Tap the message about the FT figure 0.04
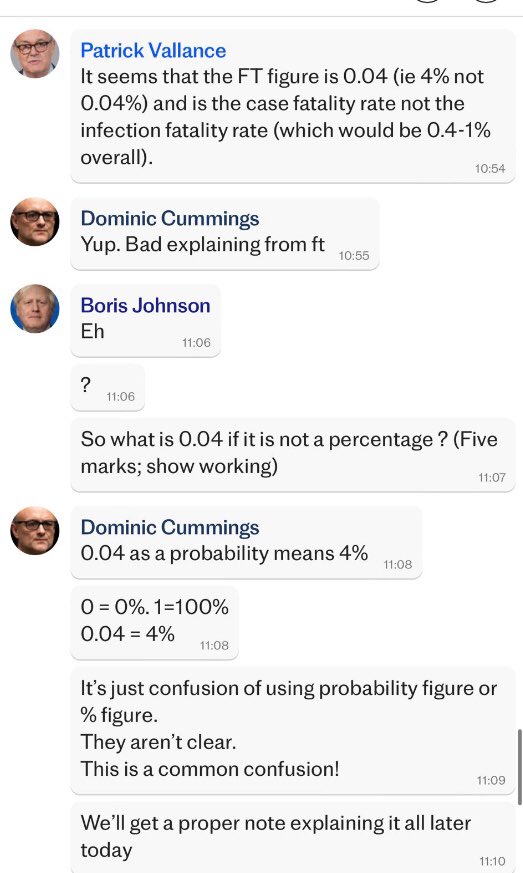Viewport: 523px width, 873px height. pyautogui.click(x=293, y=106)
